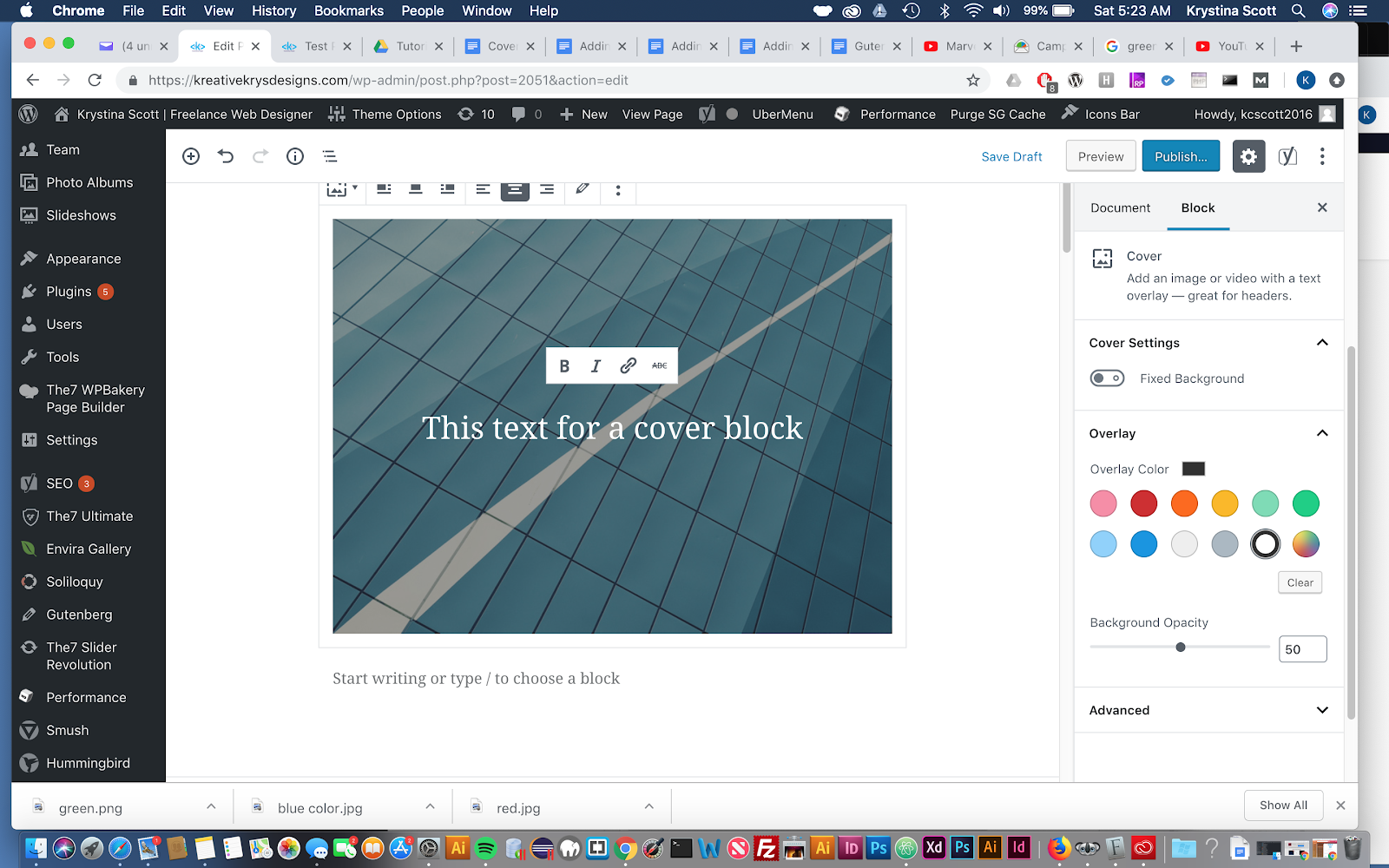Click the Publish... button
Image resolution: width=1389 pixels, height=868 pixels.
coord(1181,156)
